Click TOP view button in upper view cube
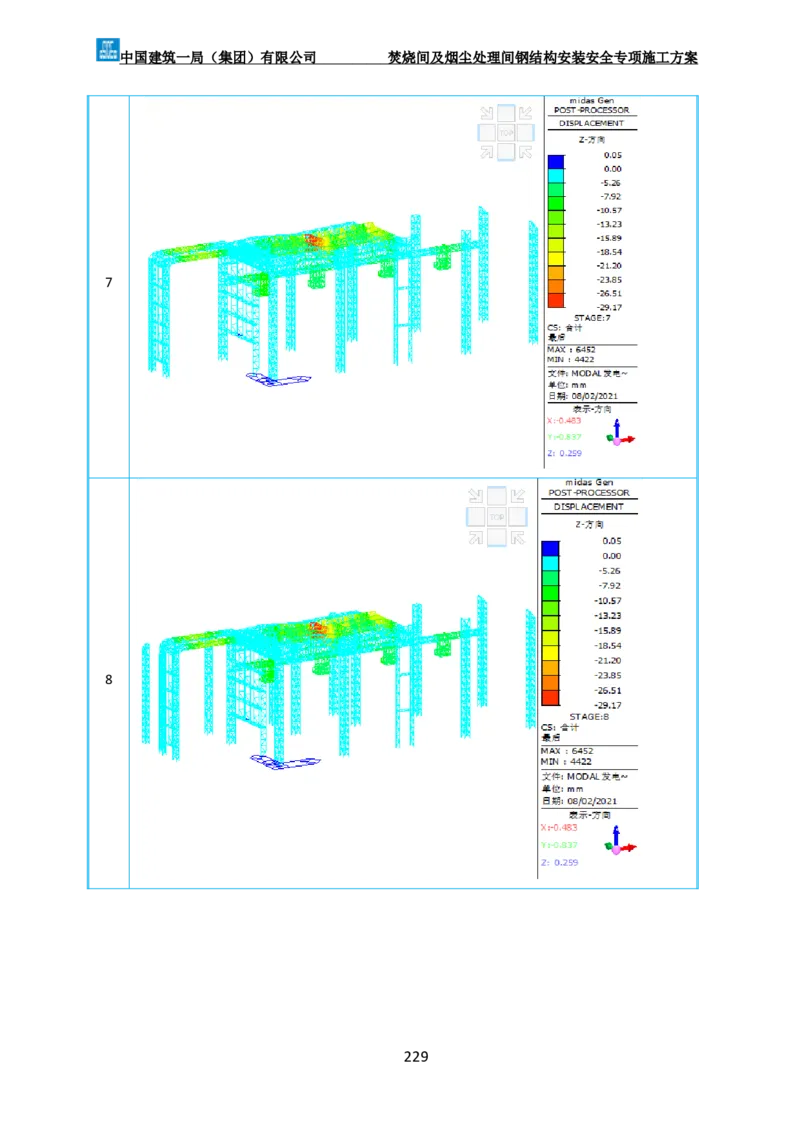This screenshot has width=800, height=1132. [506, 132]
